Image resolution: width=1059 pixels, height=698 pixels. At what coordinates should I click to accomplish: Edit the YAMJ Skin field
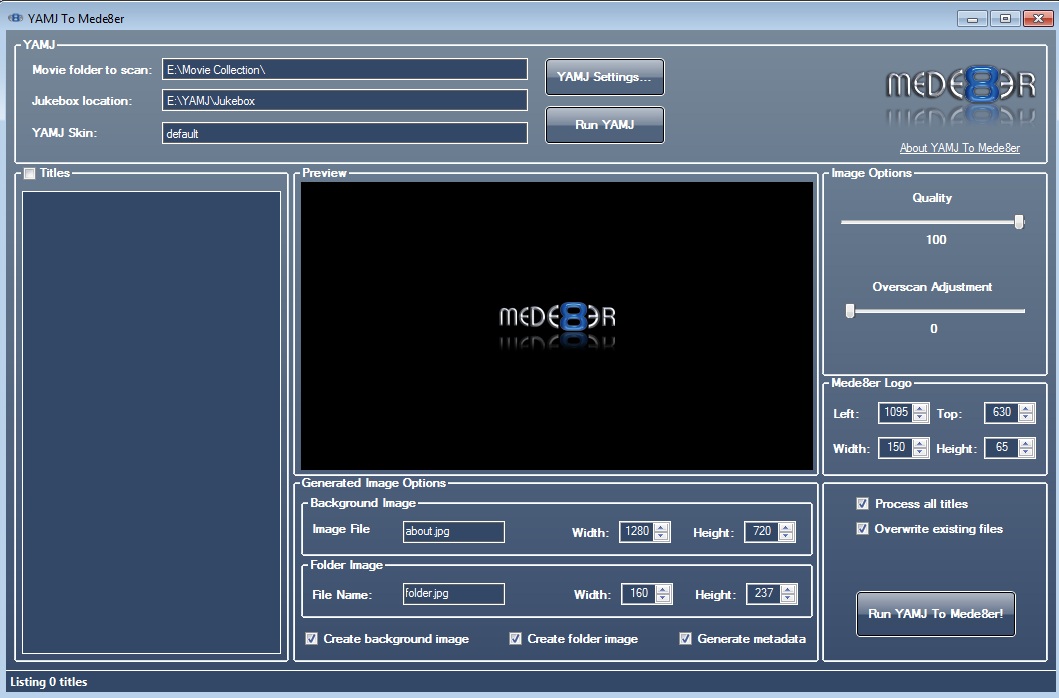tap(344, 133)
